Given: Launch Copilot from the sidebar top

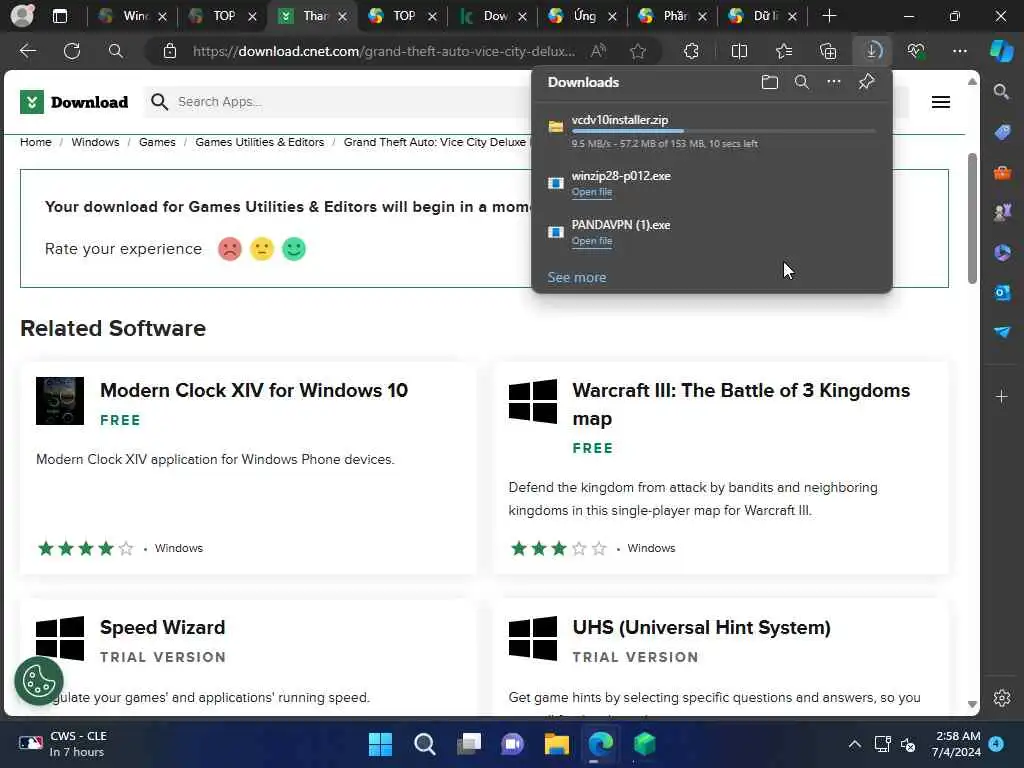Looking at the screenshot, I should point(1001,51).
